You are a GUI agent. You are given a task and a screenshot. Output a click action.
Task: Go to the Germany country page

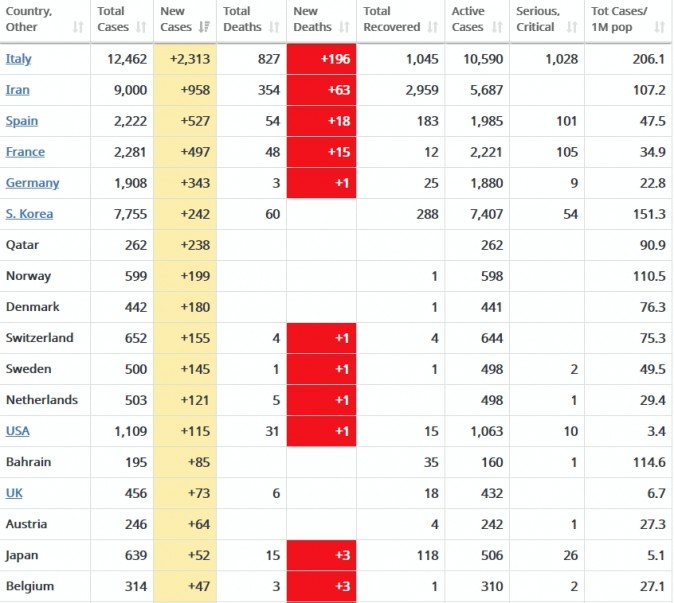coord(32,183)
